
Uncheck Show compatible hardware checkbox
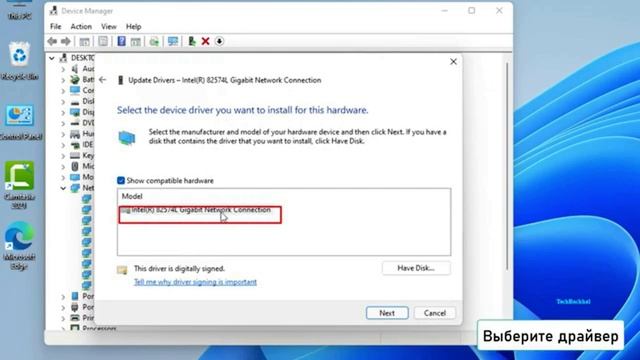121,180
